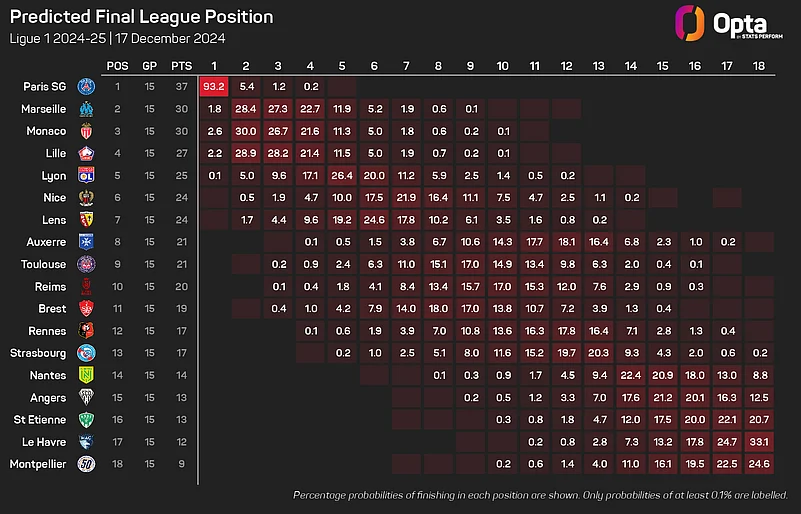Click the Rennes club crest
The height and width of the screenshot is (514, 801).
(x=87, y=330)
